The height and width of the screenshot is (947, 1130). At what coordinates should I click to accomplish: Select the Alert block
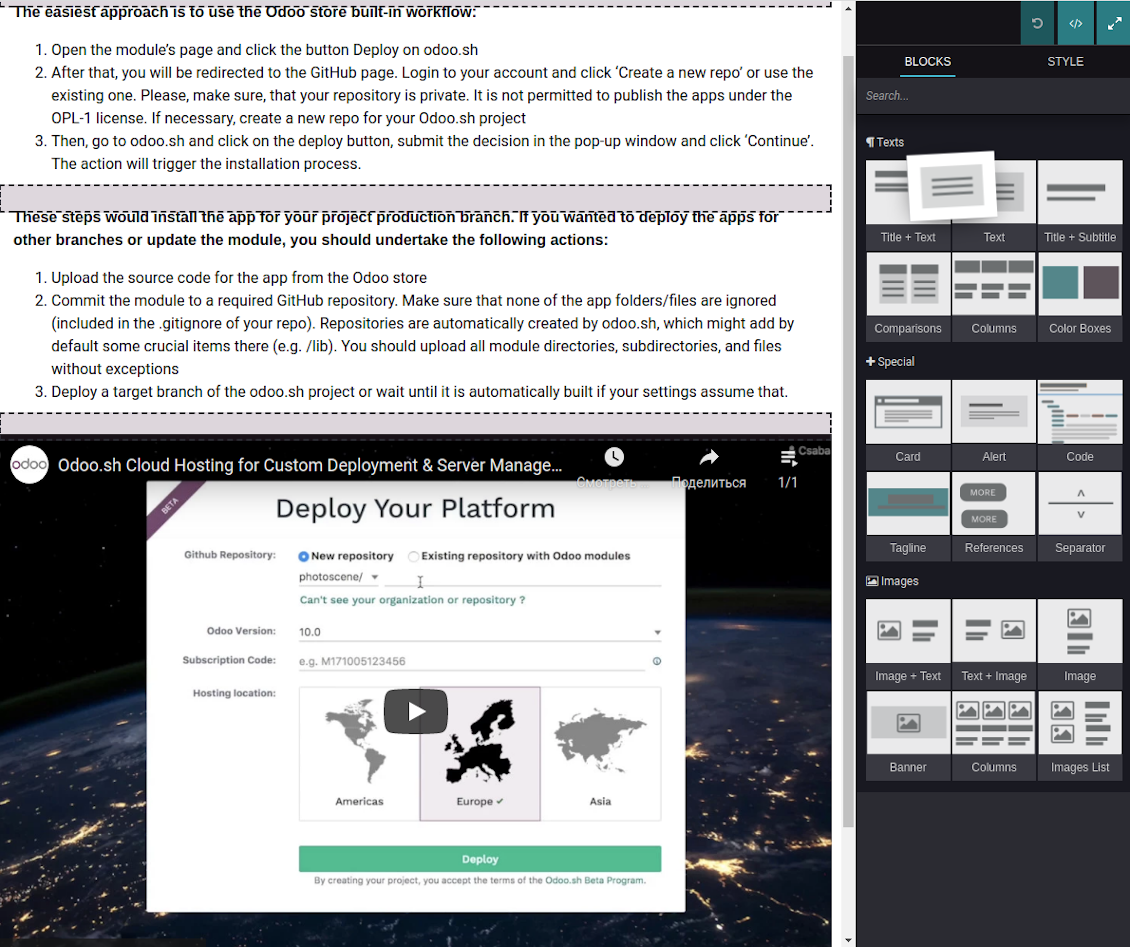click(994, 424)
